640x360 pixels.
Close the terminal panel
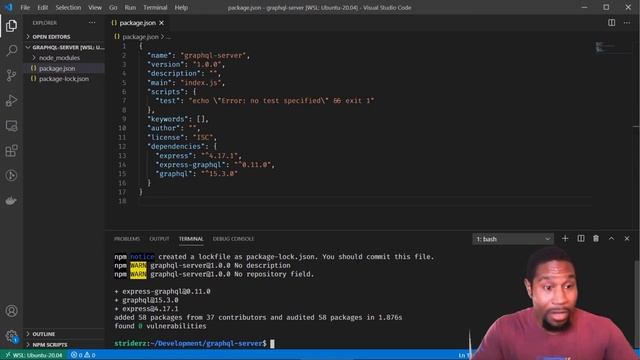coord(627,238)
